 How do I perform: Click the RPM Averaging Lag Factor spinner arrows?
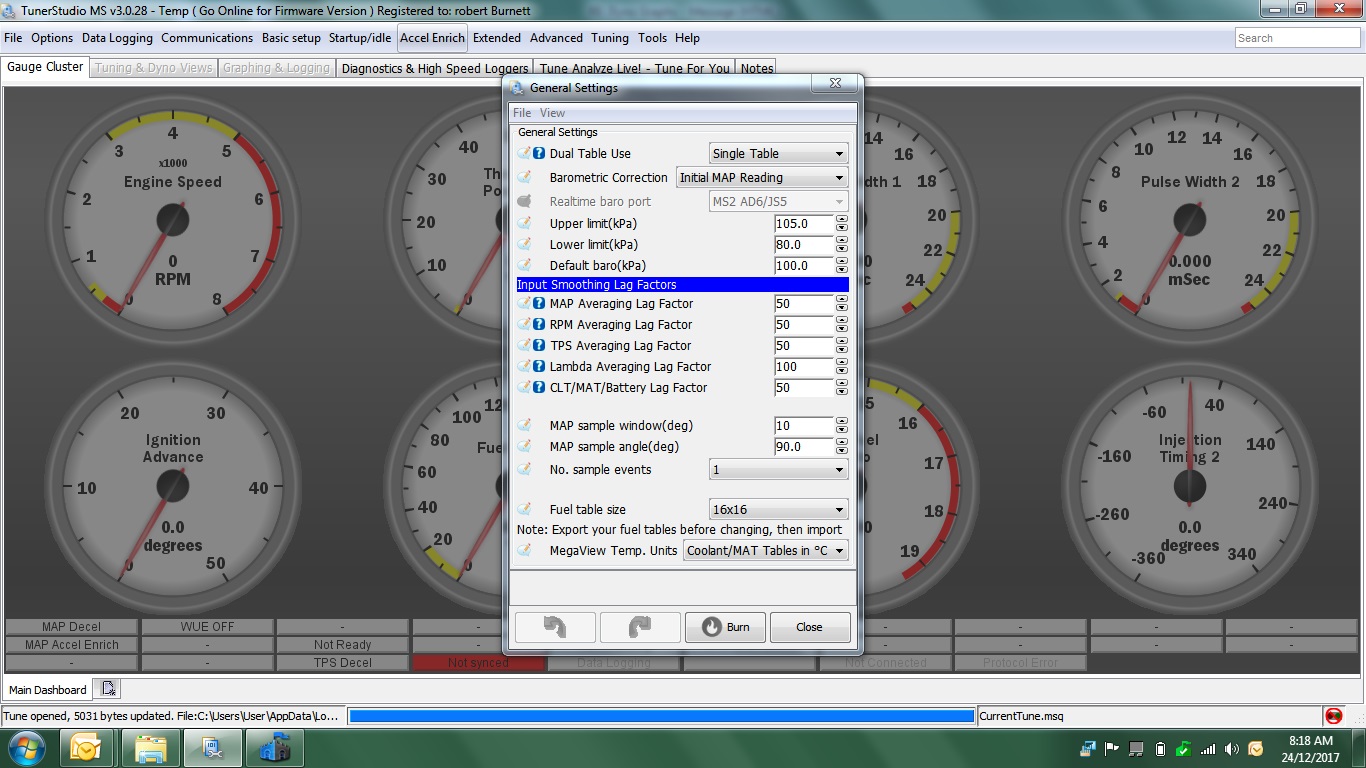pyautogui.click(x=842, y=324)
